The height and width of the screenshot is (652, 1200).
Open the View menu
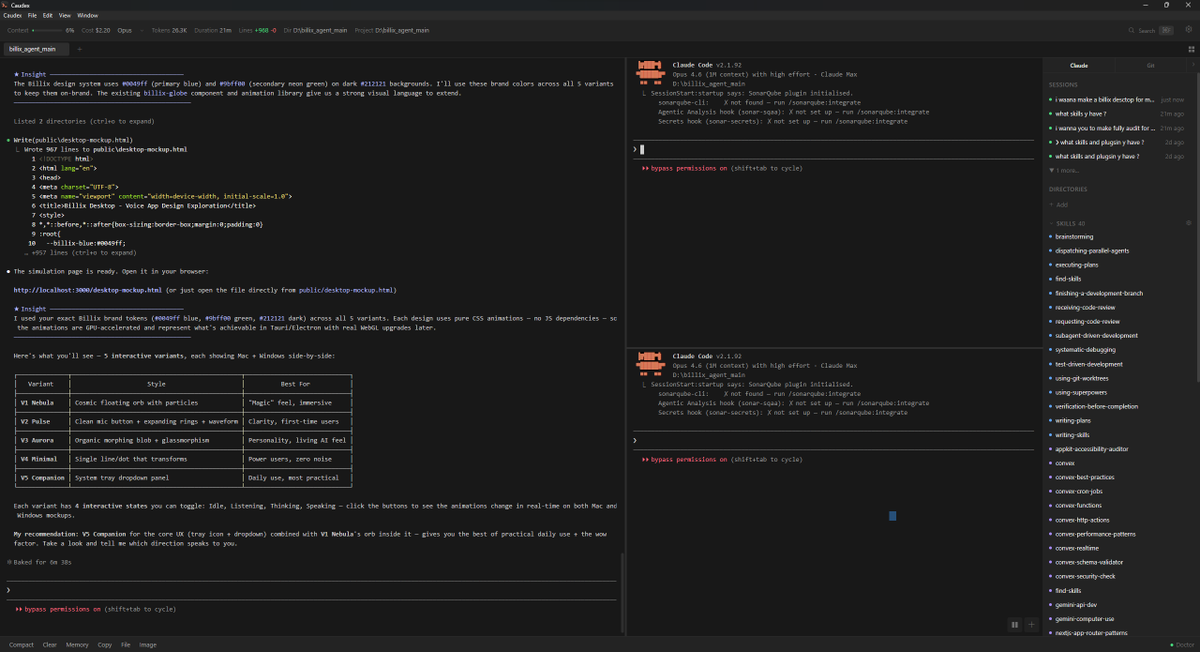64,16
